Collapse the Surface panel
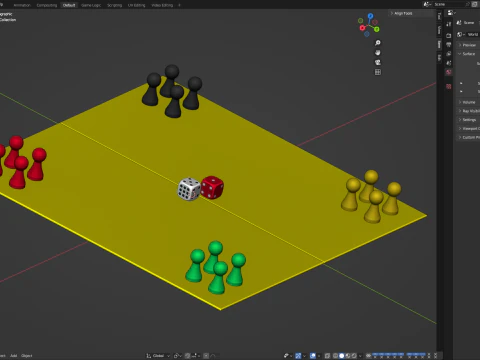 click(x=468, y=54)
